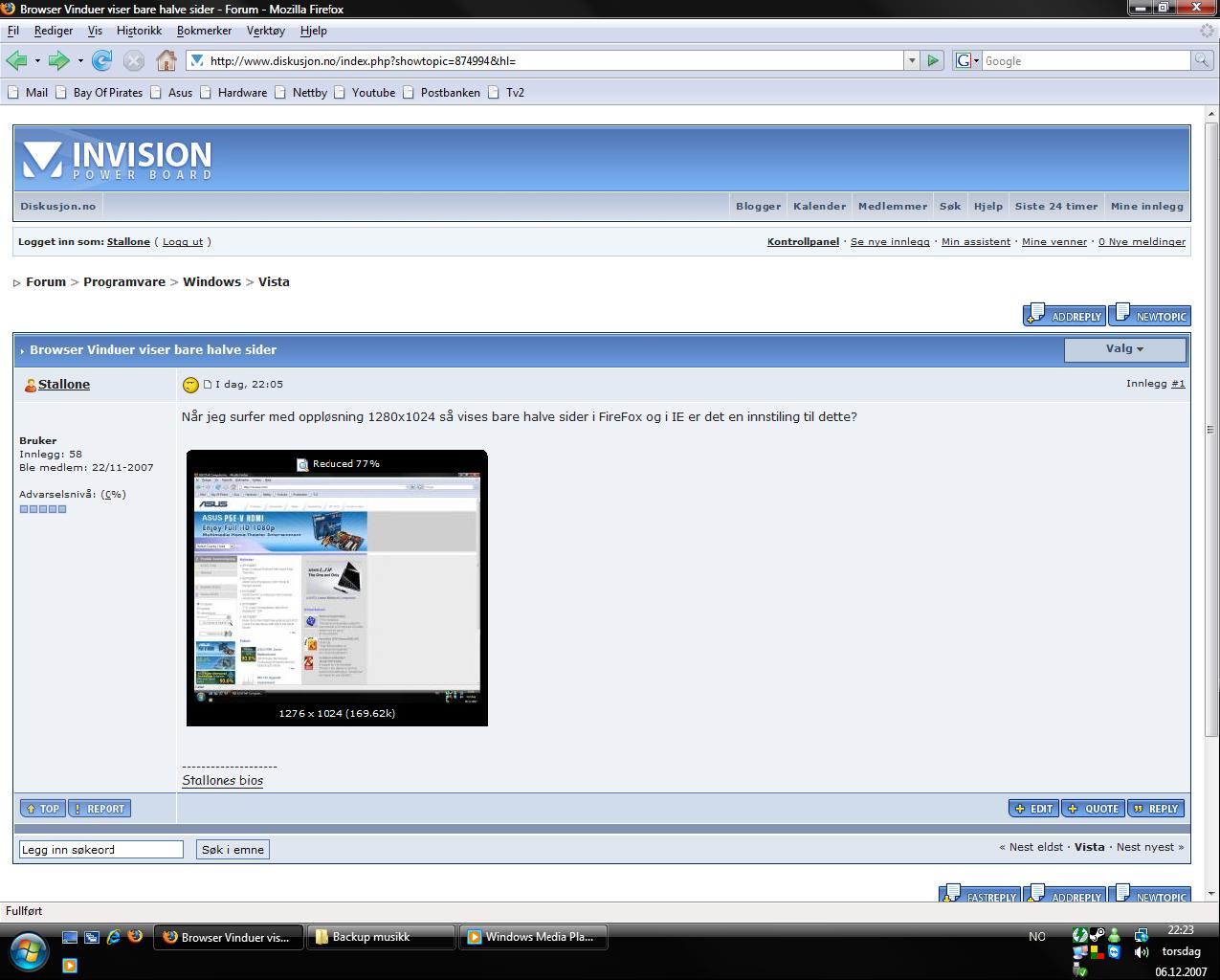Click the REPLY post button
1220x980 pixels.
click(x=1156, y=809)
